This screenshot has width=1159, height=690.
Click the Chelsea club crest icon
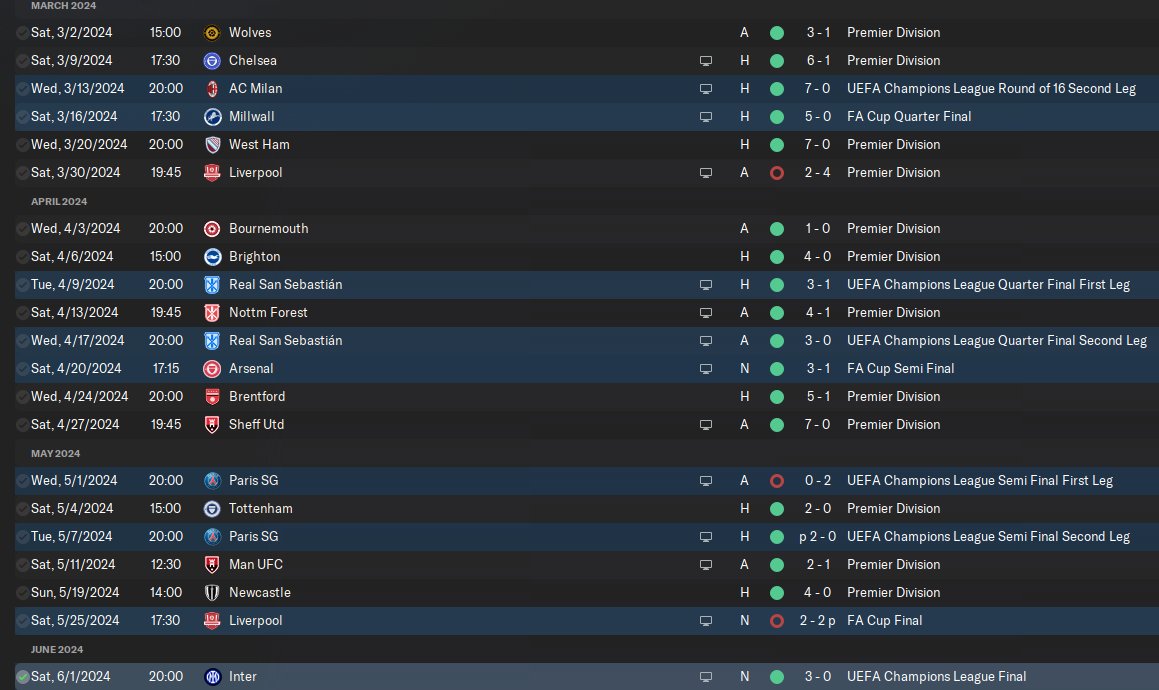point(211,61)
